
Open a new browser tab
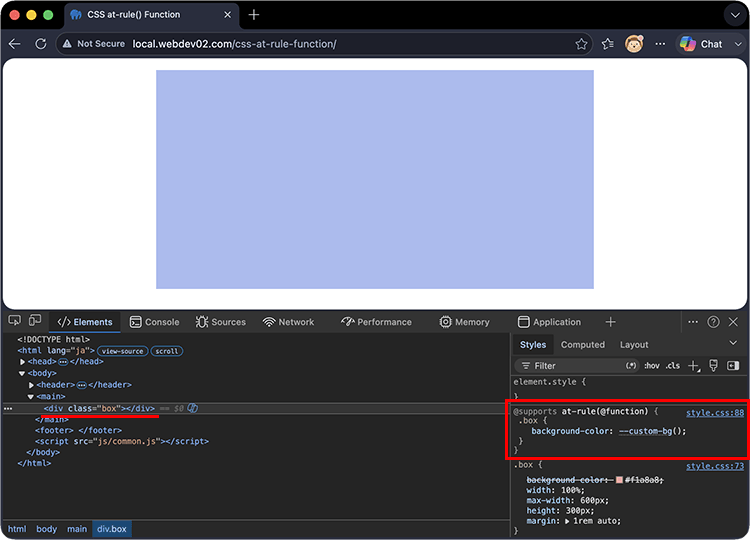pos(254,15)
